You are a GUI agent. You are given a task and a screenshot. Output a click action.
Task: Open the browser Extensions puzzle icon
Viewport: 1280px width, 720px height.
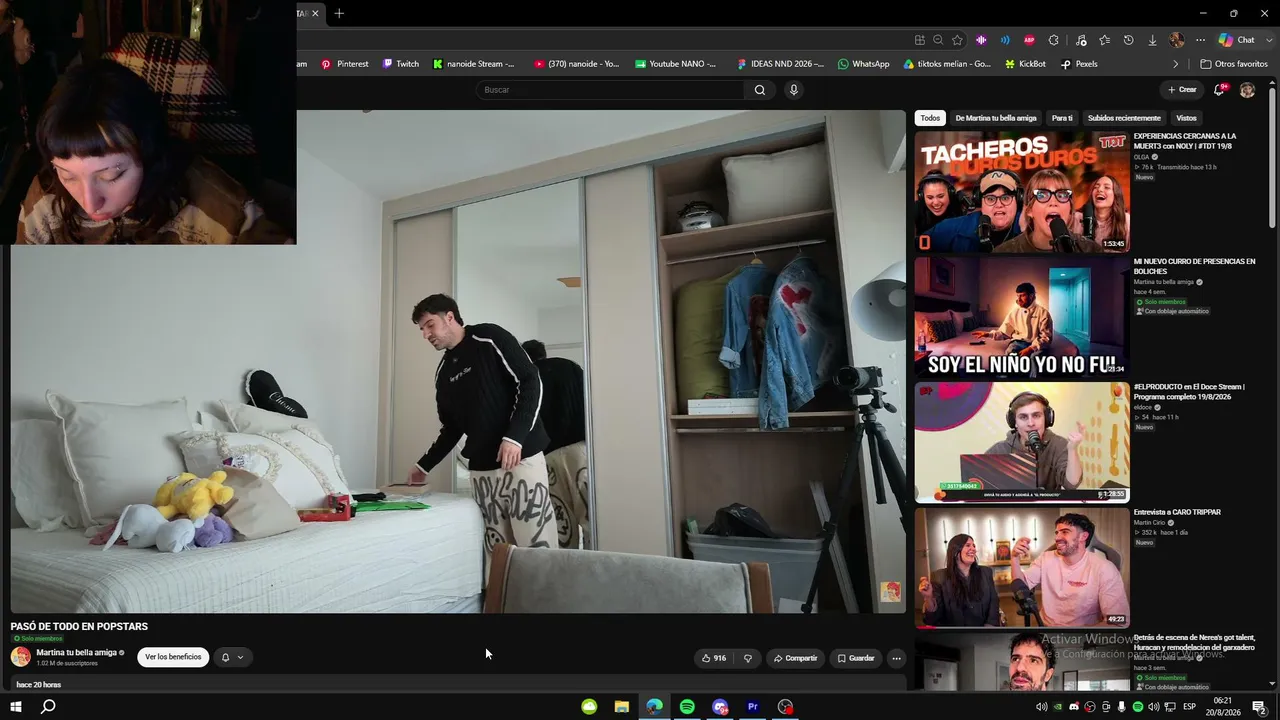click(1054, 40)
